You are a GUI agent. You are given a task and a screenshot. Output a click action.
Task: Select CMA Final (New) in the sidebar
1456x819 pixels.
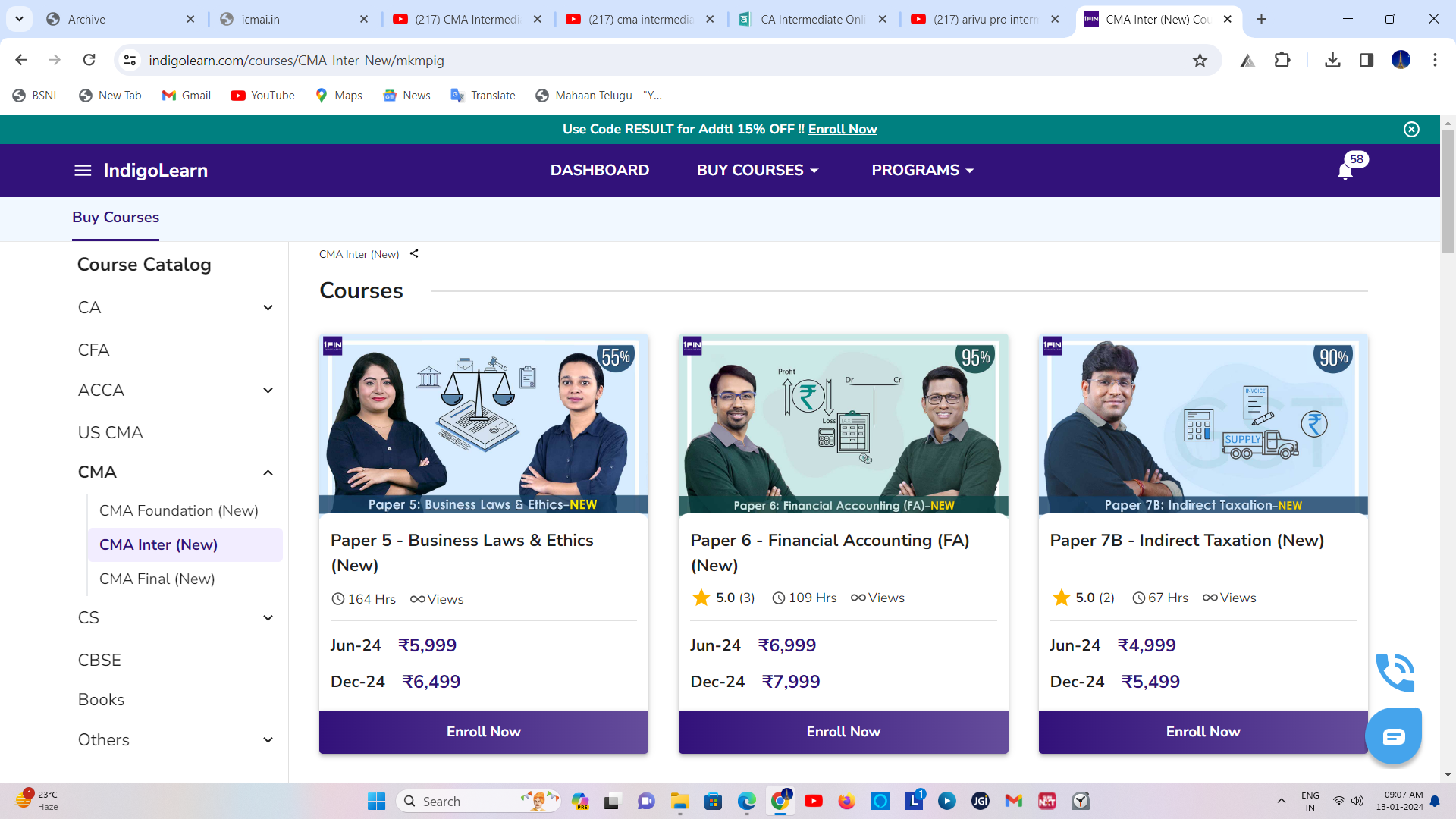157,579
